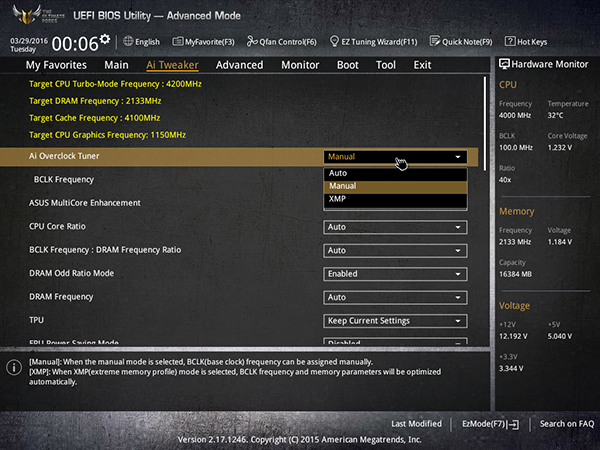Open the Tool tab
The width and height of the screenshot is (600, 450).
click(386, 65)
